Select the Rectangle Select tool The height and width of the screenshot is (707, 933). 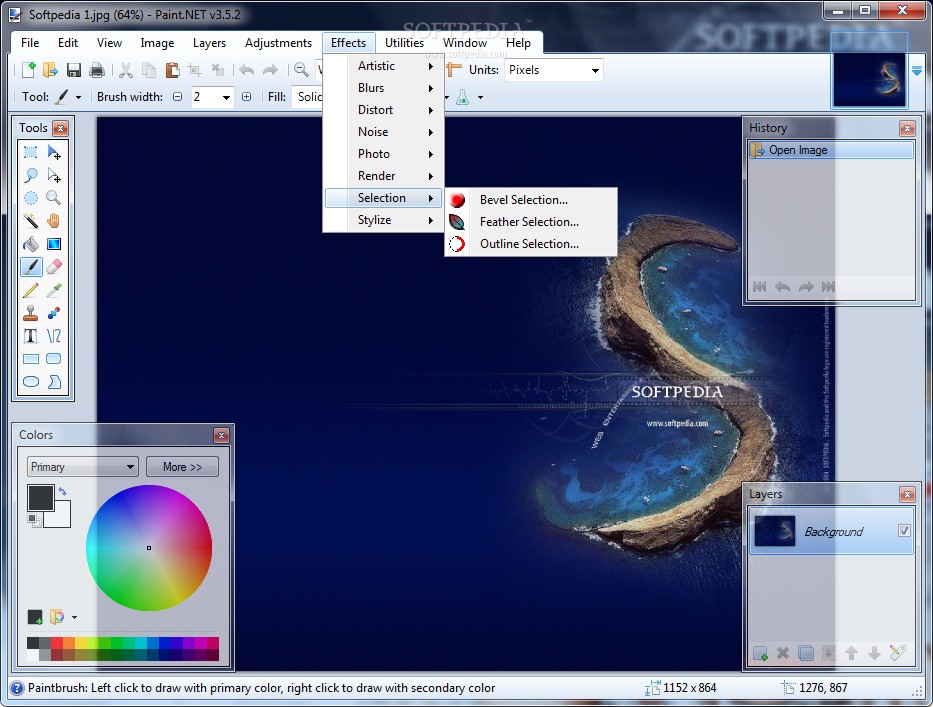click(x=30, y=152)
